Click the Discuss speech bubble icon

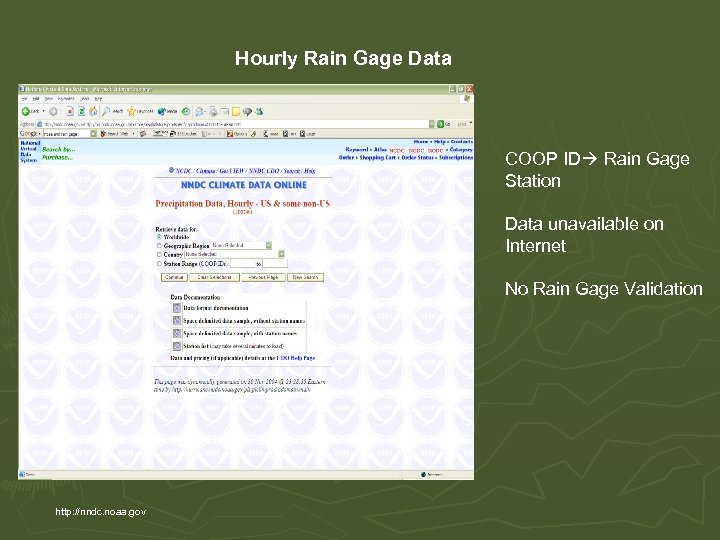click(x=248, y=111)
